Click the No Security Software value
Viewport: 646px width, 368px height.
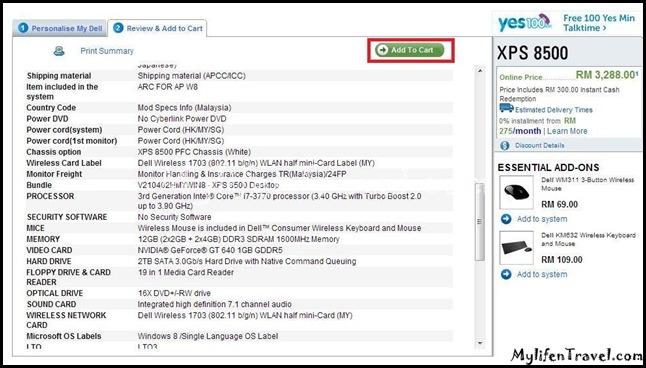[174, 217]
